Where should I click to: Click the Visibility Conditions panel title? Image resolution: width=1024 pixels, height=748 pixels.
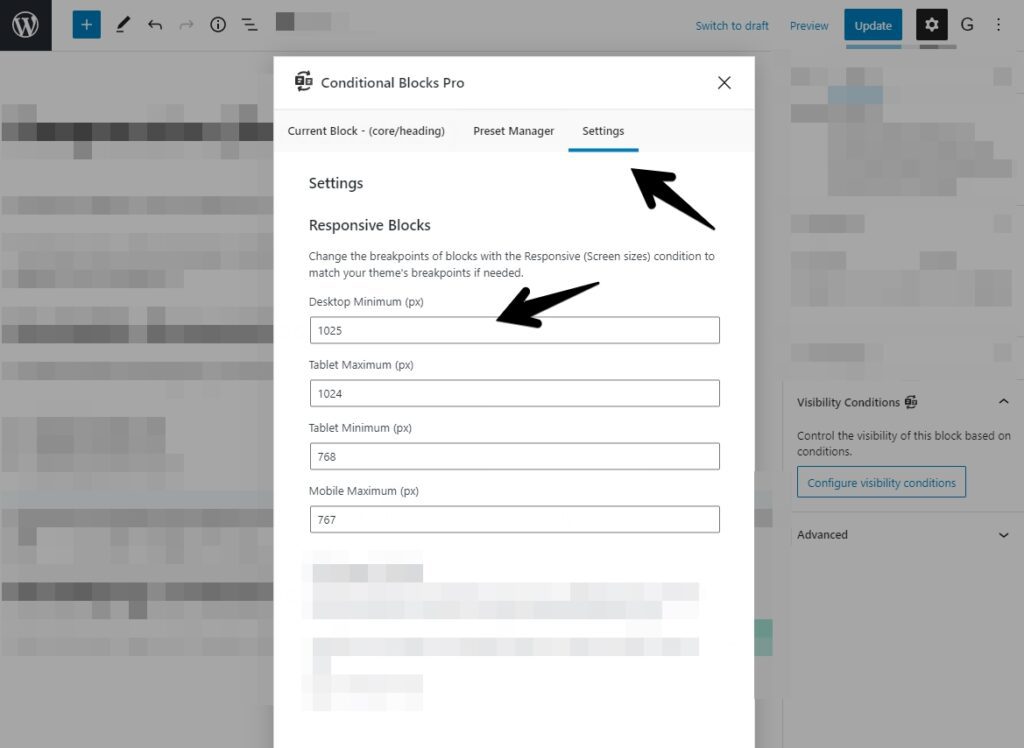848,402
